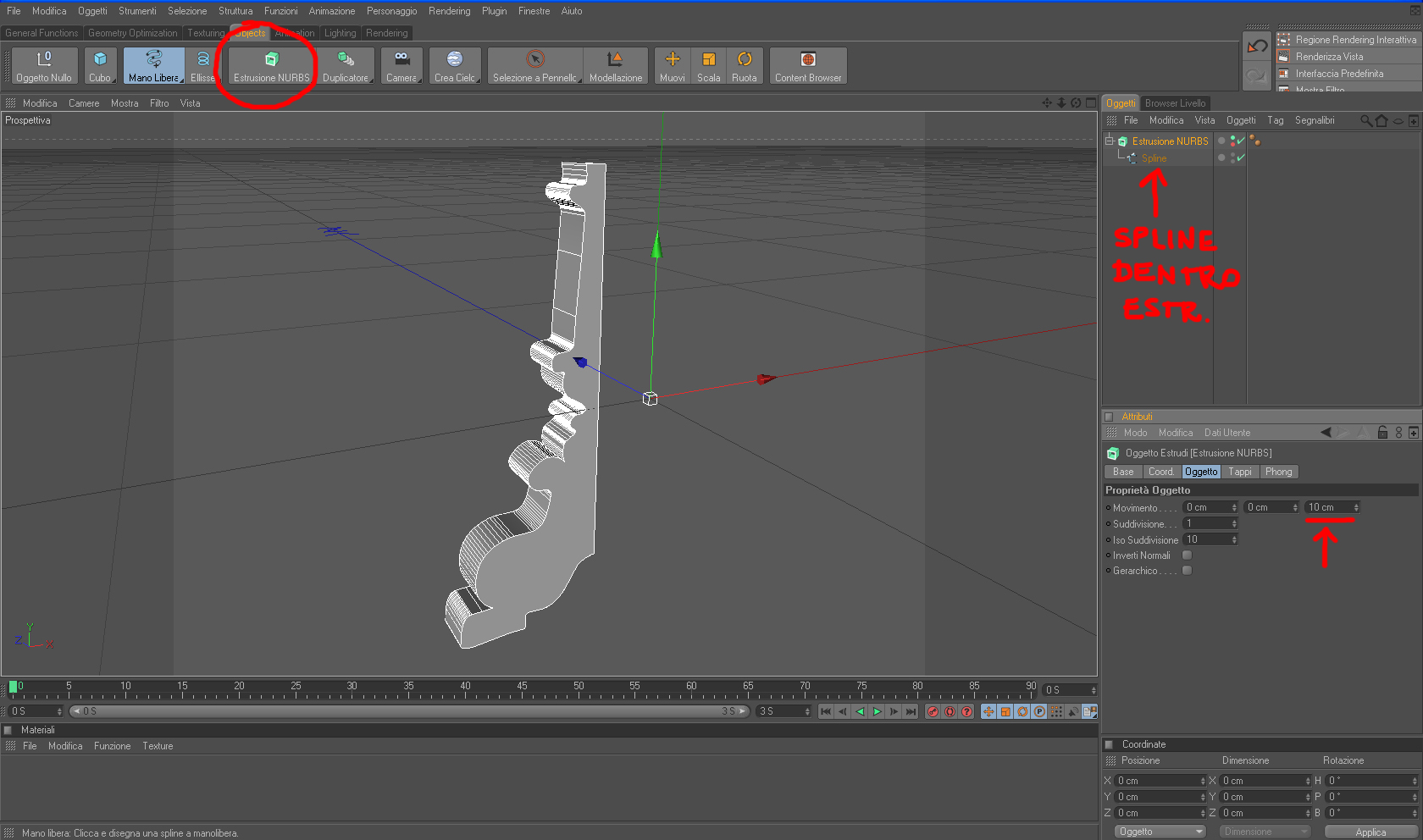The height and width of the screenshot is (840, 1423).
Task: Select the Muovi tool
Action: tap(673, 65)
